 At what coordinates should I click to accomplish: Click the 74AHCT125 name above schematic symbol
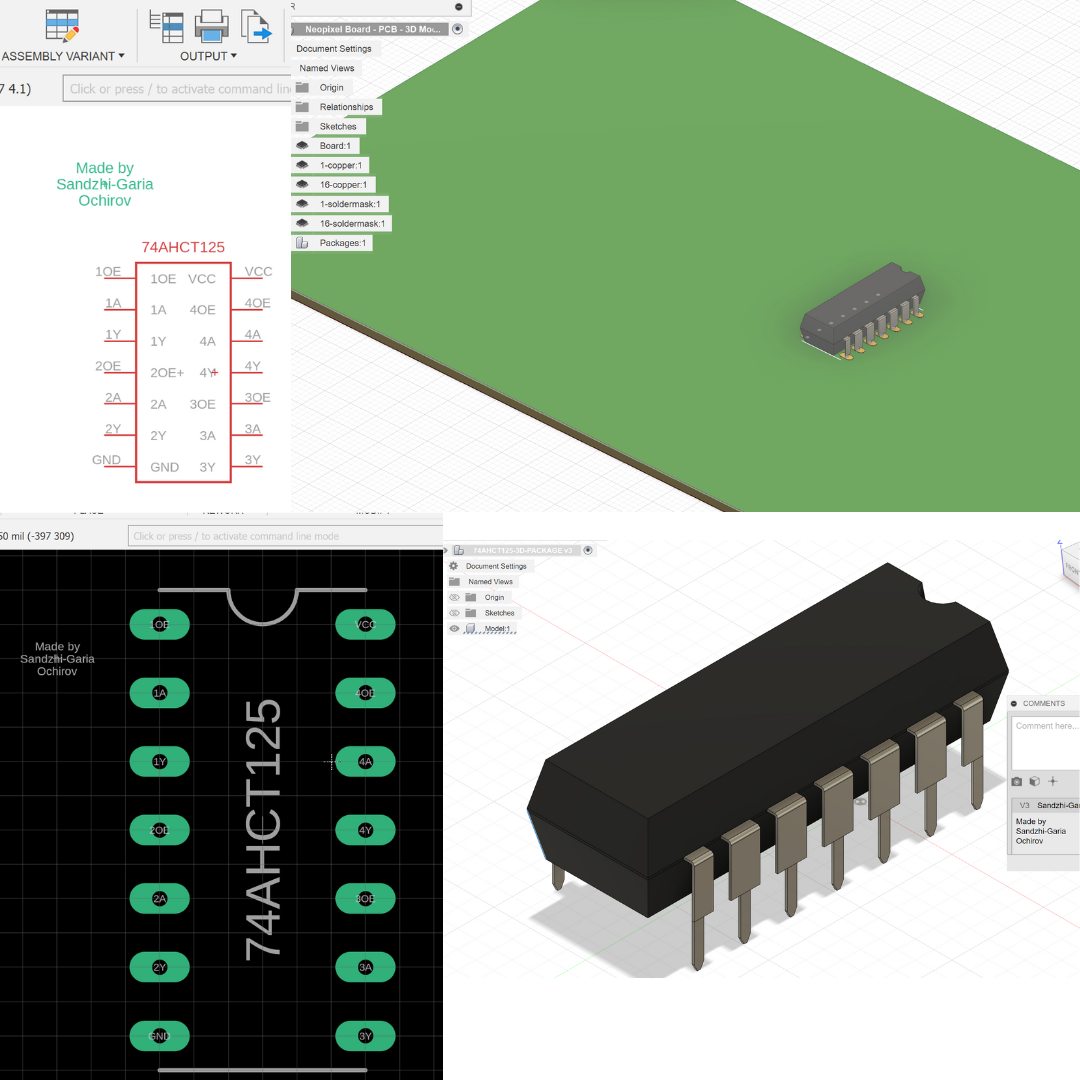pos(183,247)
